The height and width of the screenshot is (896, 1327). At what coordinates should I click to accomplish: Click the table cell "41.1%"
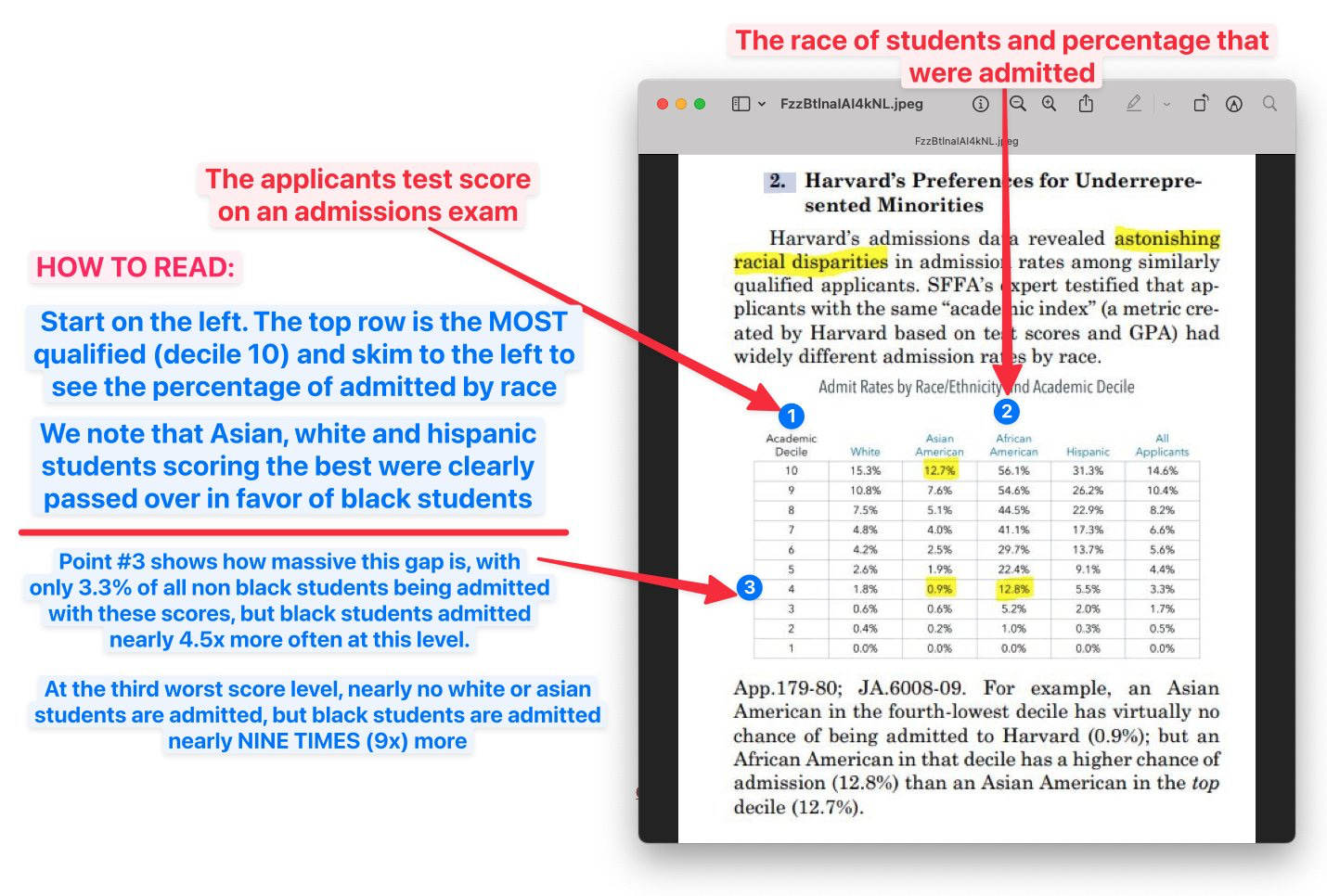[x=1013, y=531]
